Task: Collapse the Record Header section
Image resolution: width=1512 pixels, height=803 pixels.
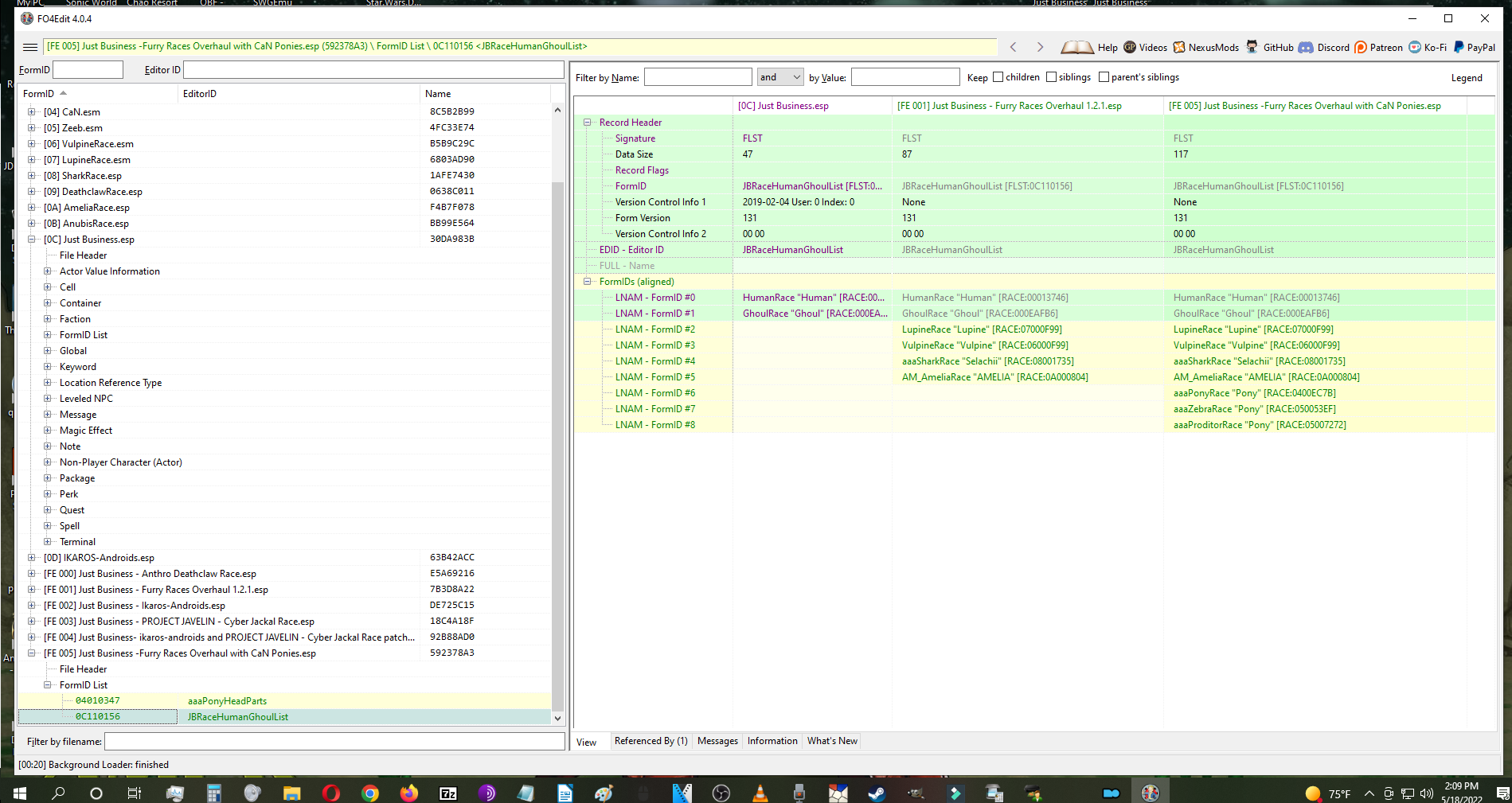Action: pyautogui.click(x=588, y=123)
